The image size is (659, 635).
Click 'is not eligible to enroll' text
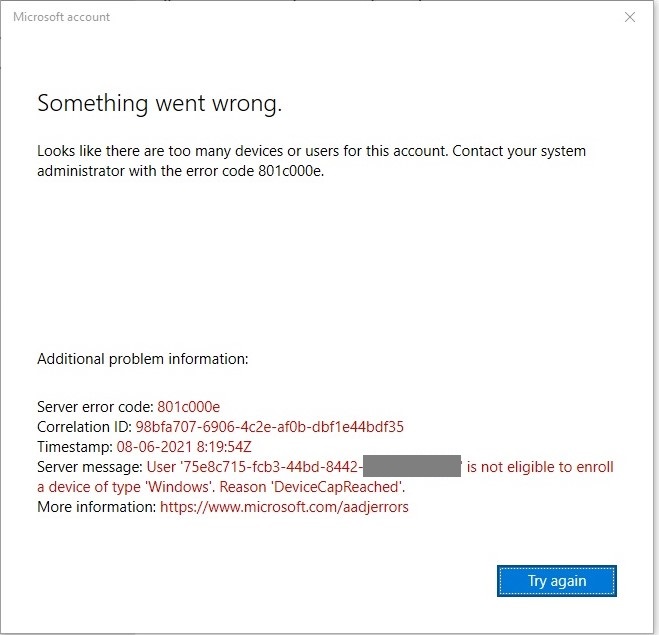click(540, 467)
